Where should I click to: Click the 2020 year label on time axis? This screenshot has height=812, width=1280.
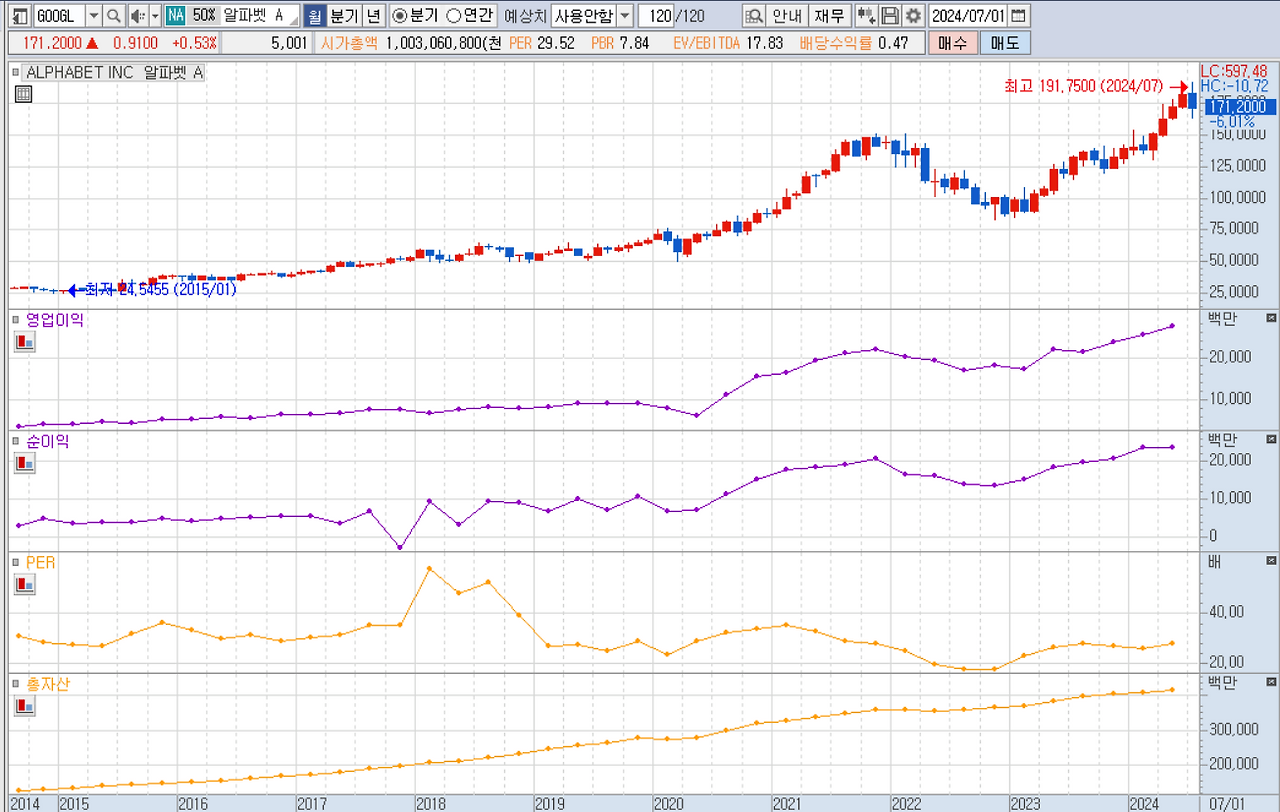coord(669,803)
